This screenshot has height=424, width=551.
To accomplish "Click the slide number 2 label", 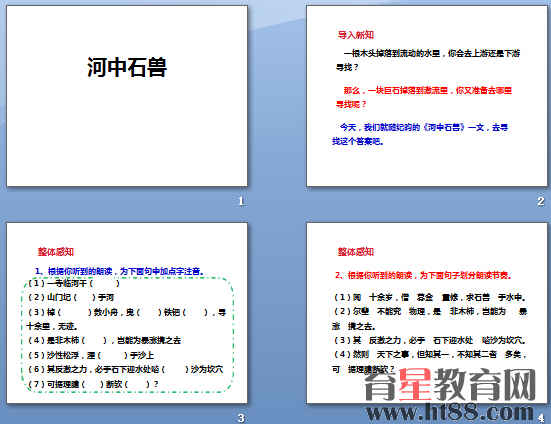I will click(540, 201).
